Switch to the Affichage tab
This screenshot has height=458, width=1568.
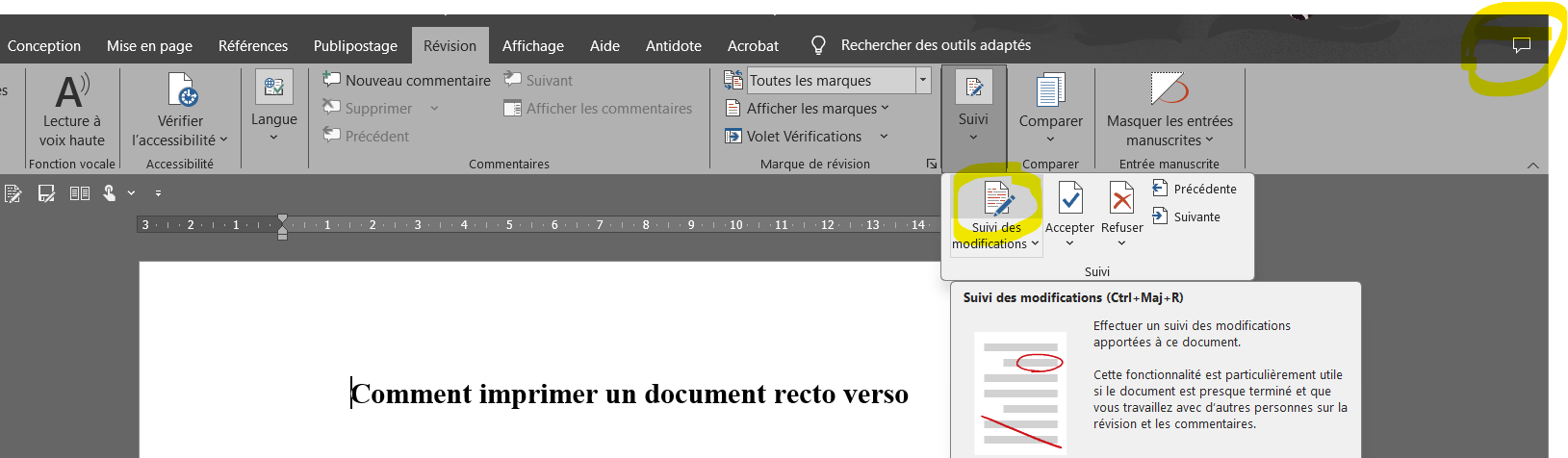tap(533, 45)
